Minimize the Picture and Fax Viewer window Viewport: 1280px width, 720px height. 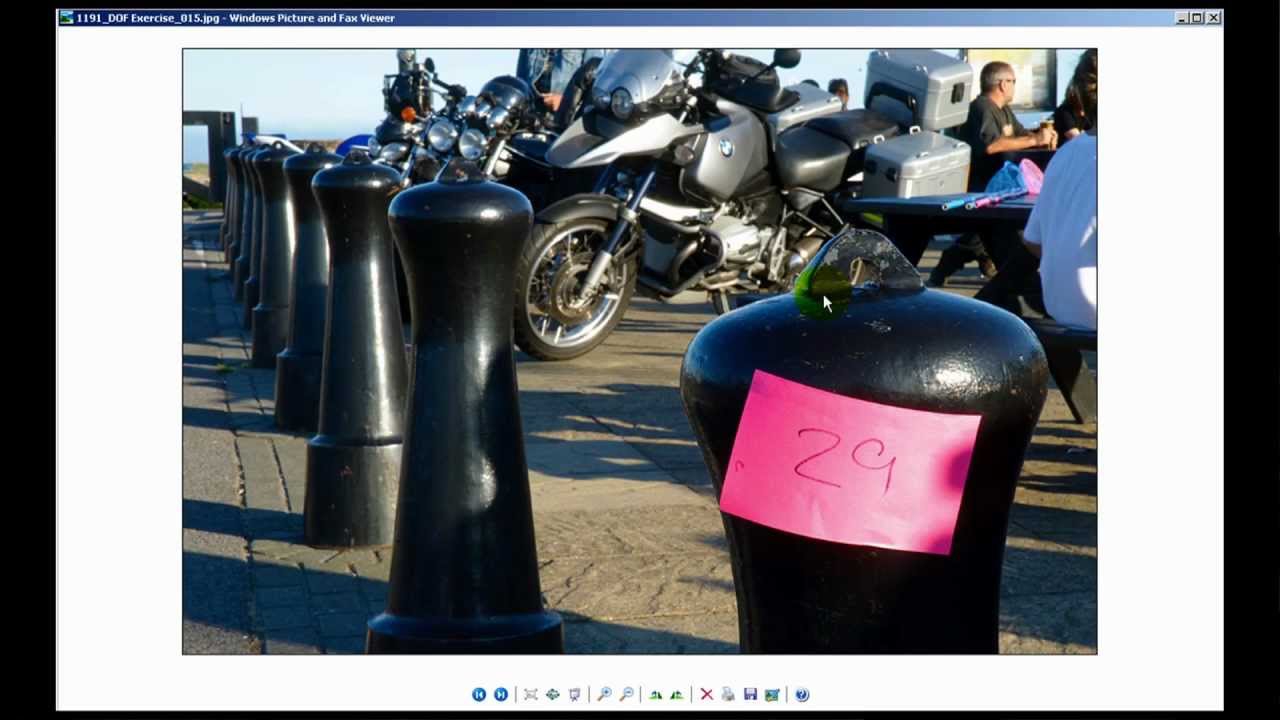(x=1181, y=17)
